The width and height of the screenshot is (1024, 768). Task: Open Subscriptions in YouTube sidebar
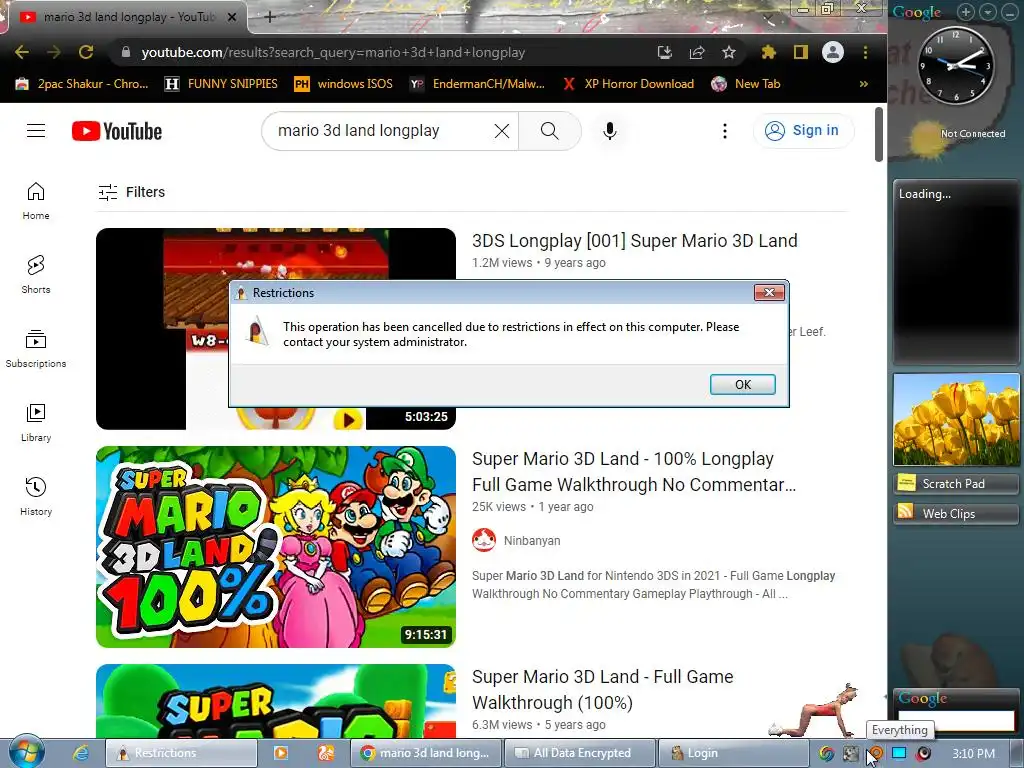36,349
